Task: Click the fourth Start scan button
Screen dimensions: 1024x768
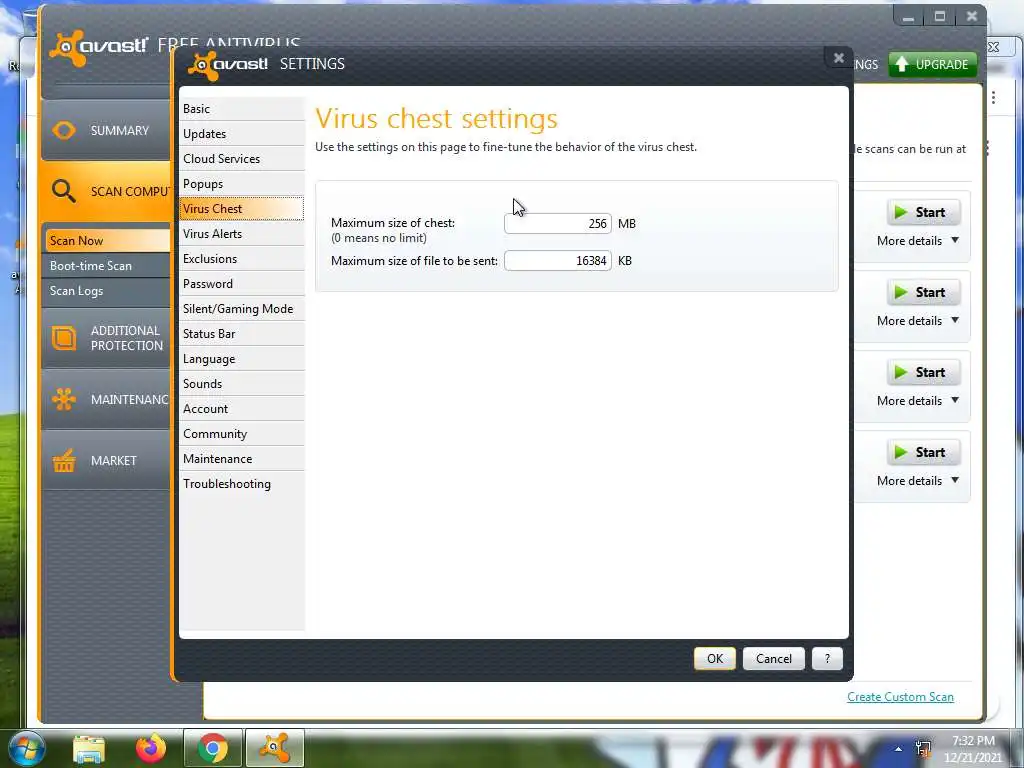Action: tap(923, 452)
